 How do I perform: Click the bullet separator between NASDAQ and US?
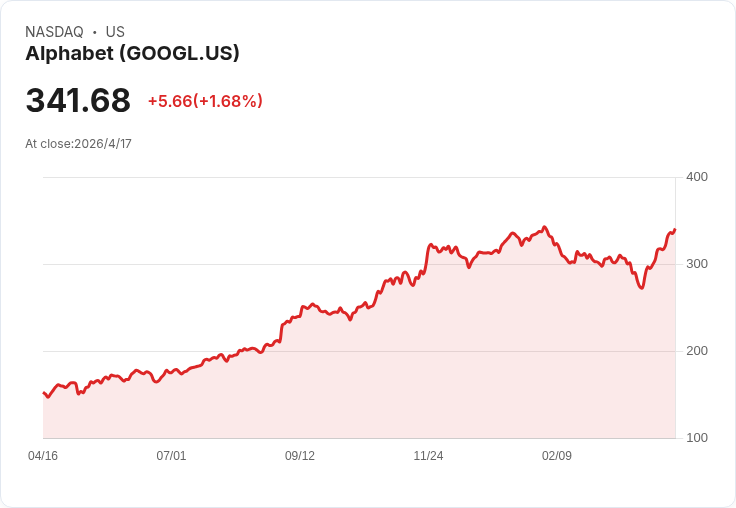point(94,32)
